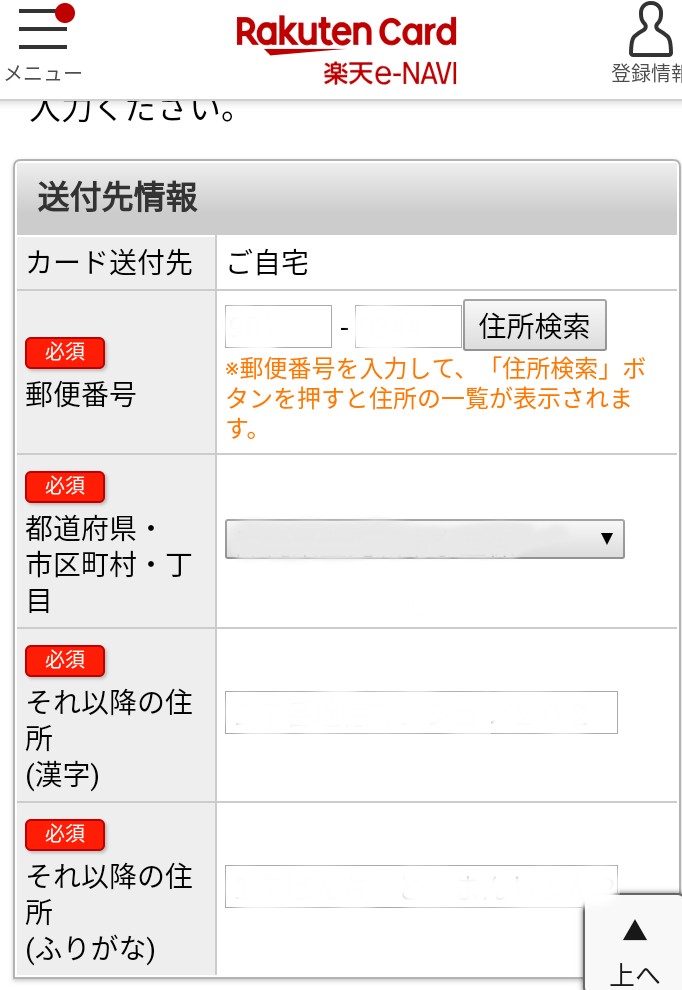Screen dimensions: 682x990
Task: Click the 上へ button at bottom right
Action: tap(635, 945)
